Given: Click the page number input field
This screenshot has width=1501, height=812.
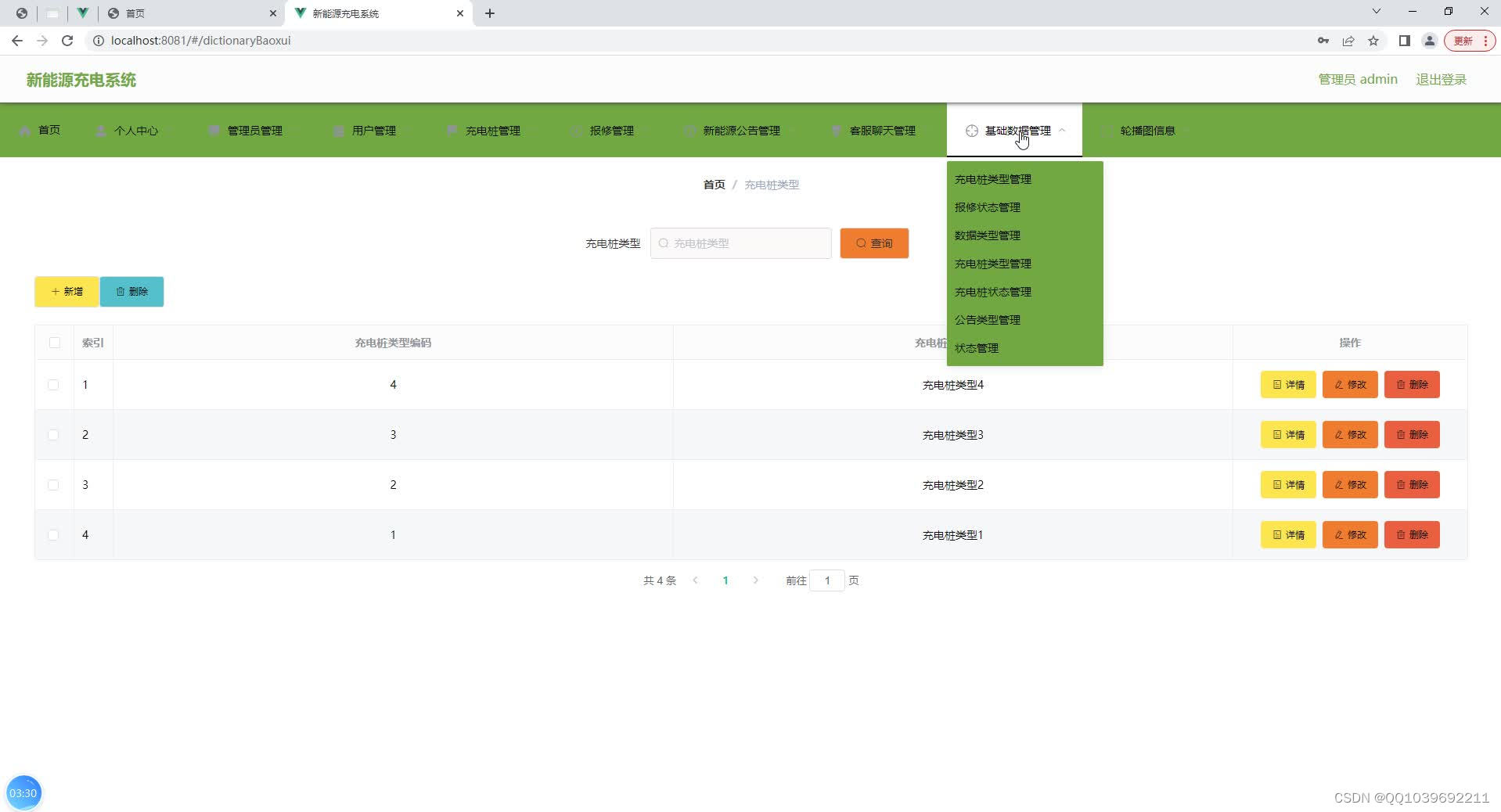Looking at the screenshot, I should click(x=828, y=580).
